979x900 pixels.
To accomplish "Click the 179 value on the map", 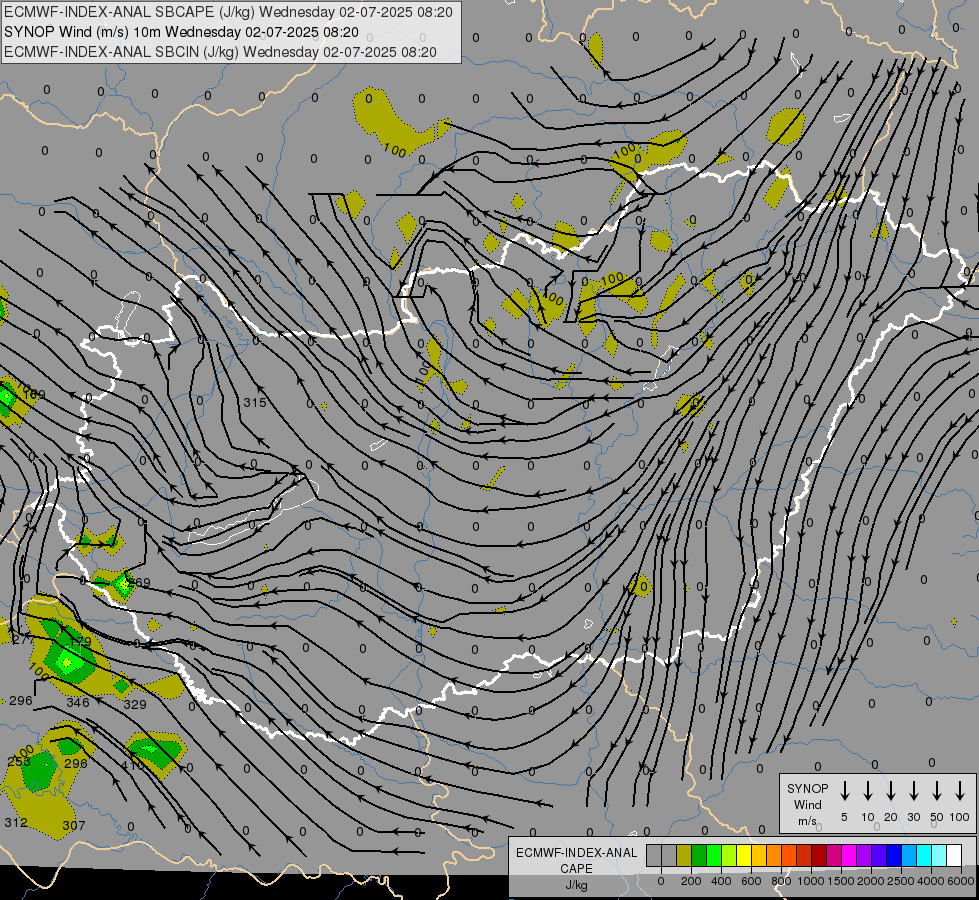I will pos(80,641).
